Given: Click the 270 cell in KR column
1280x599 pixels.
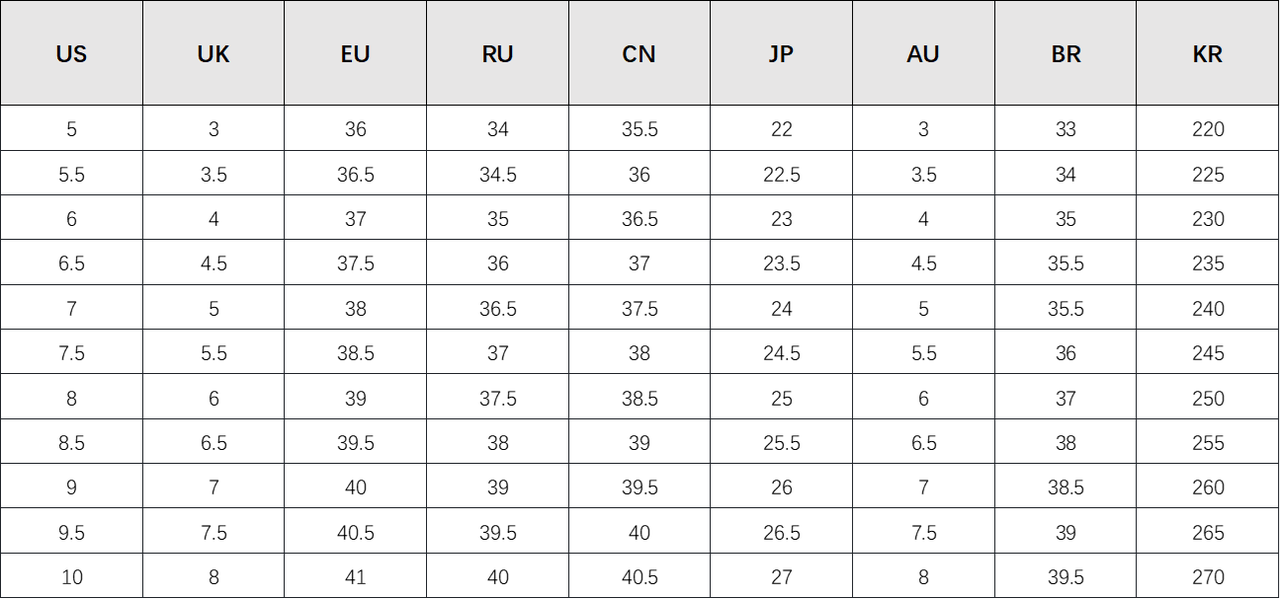Looking at the screenshot, I should coord(1208,577).
